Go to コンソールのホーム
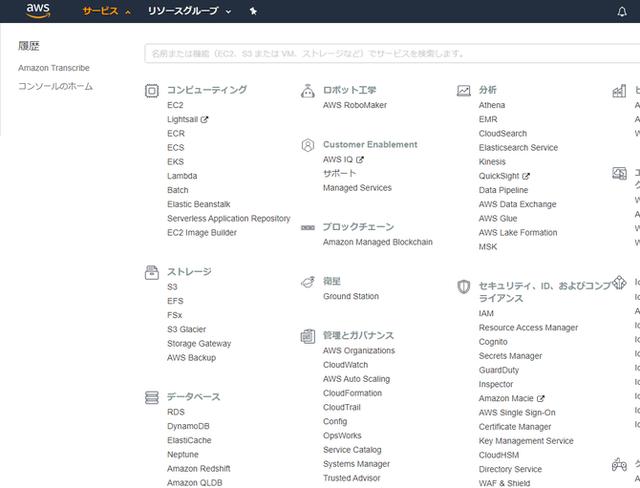The width and height of the screenshot is (640, 488). tap(56, 86)
